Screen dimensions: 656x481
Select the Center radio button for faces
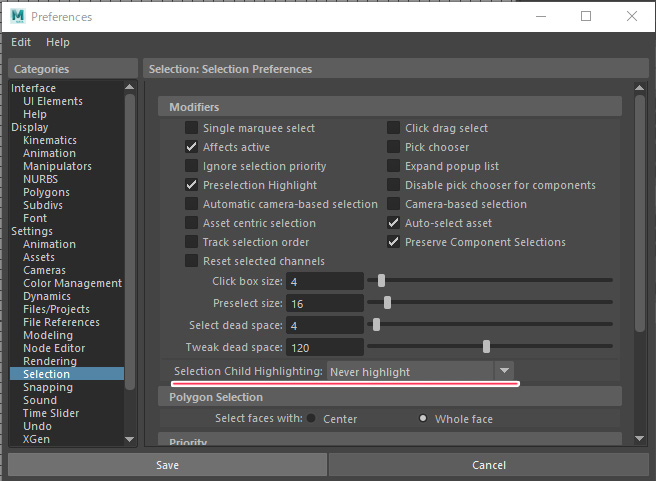point(312,419)
